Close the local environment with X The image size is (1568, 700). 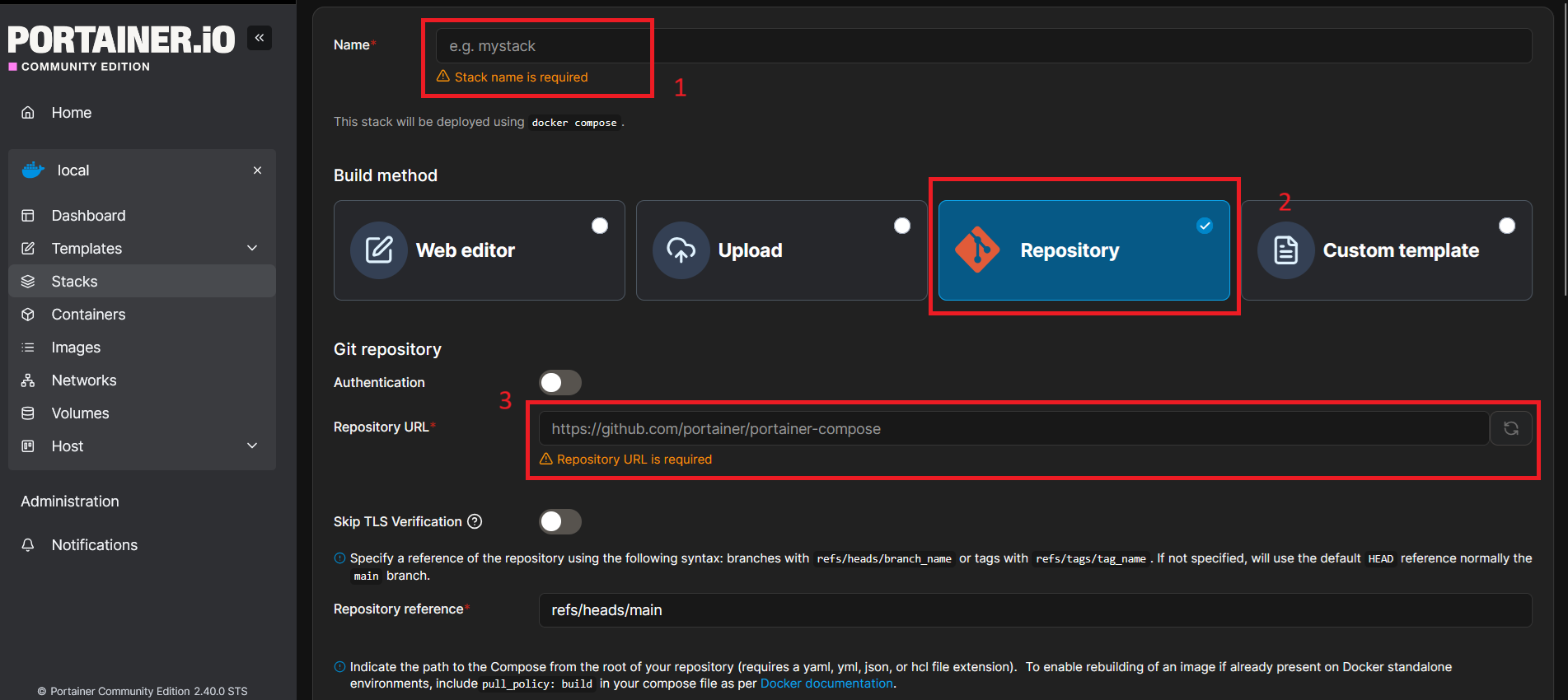(258, 170)
